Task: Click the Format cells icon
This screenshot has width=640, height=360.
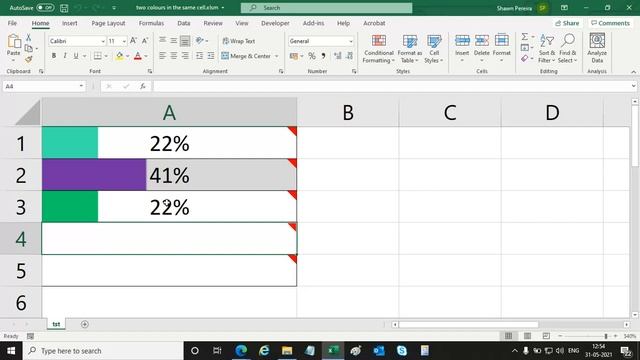Action: click(x=502, y=41)
